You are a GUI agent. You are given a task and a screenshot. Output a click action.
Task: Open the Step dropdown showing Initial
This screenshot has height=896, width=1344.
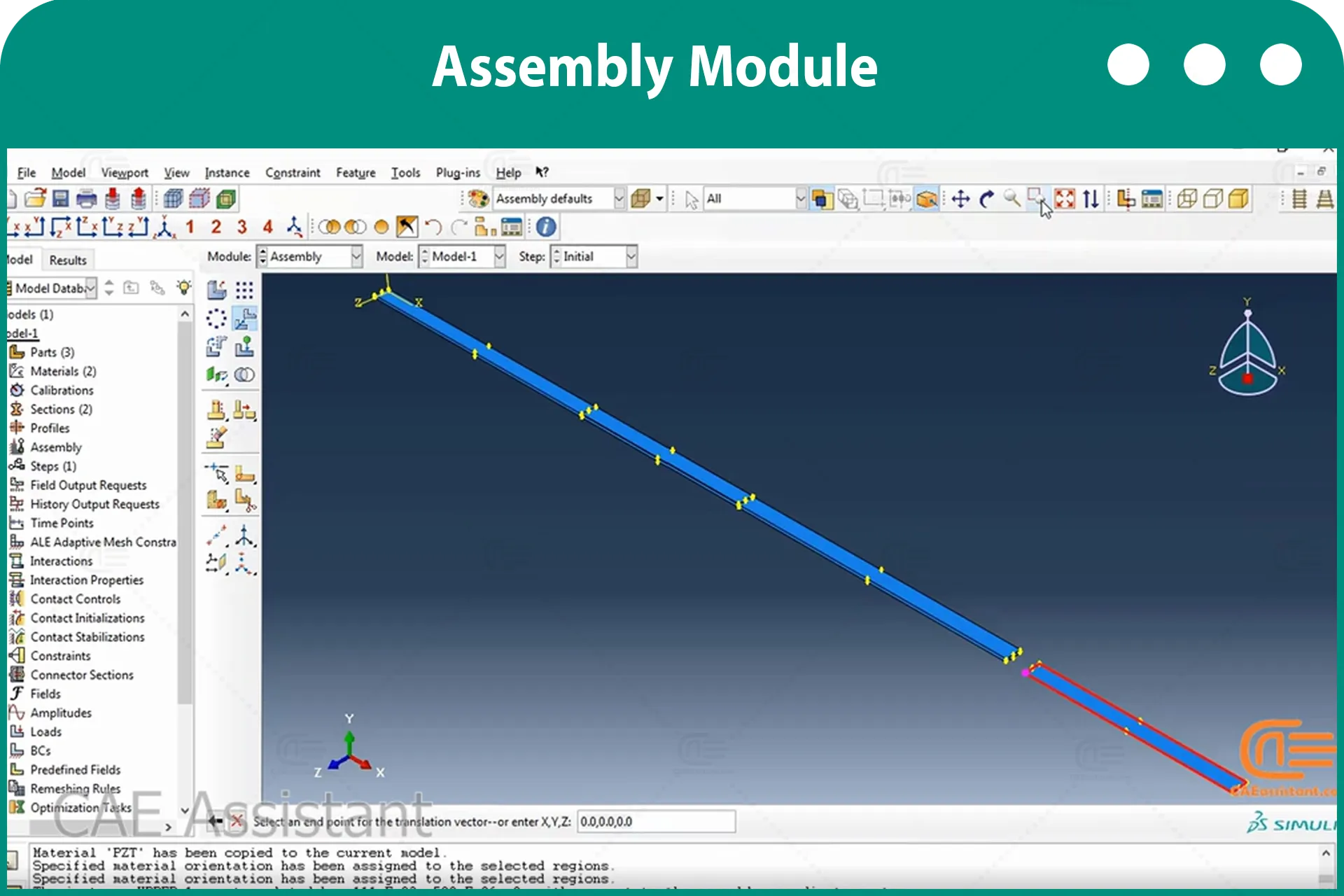point(594,257)
